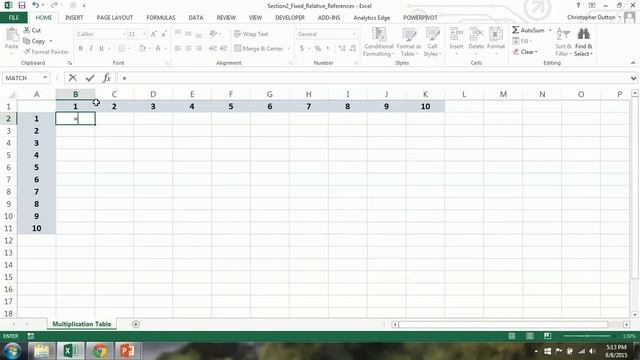Apply percent style format
This screenshot has height=360, width=640.
pos(318,48)
